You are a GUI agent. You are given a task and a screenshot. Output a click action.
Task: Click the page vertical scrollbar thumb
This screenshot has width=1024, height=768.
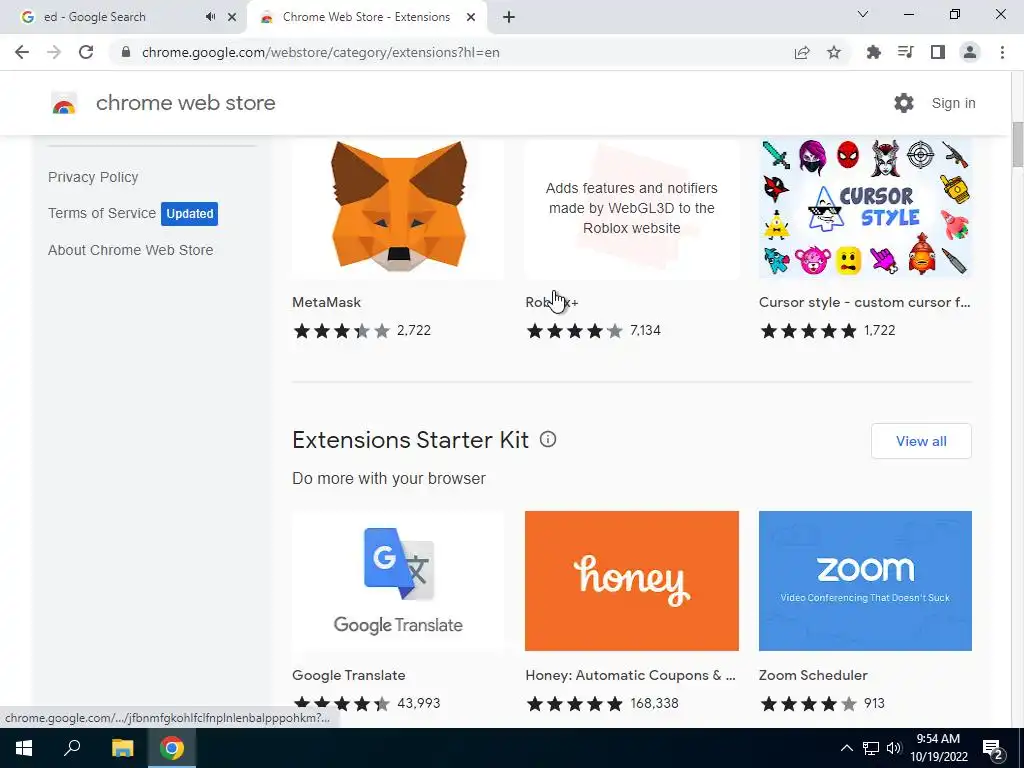pos(1017,145)
